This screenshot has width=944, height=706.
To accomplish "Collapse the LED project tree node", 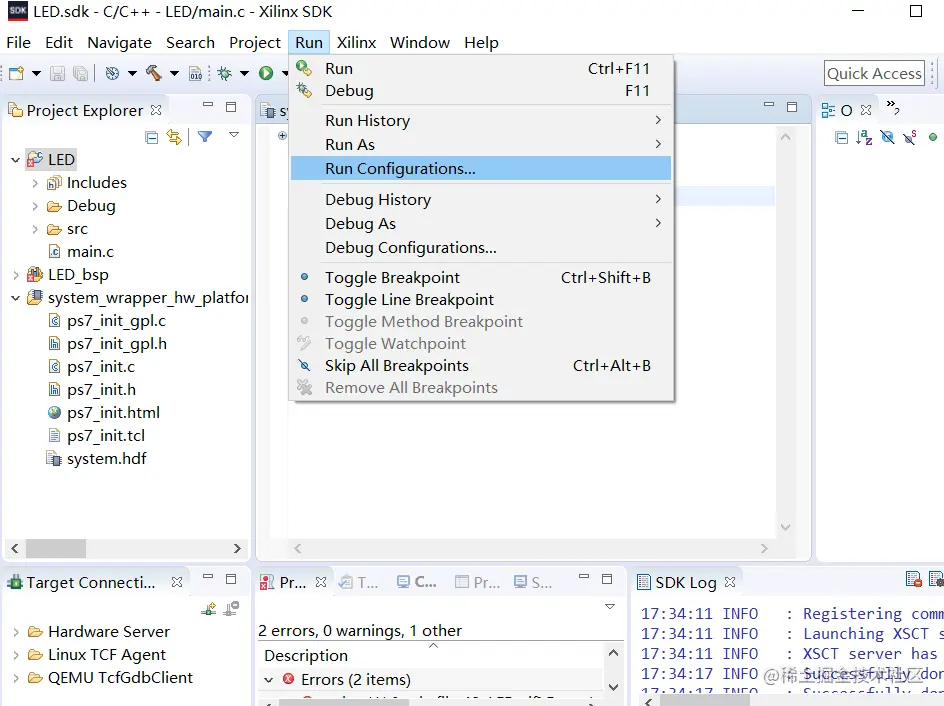I will point(16,160).
